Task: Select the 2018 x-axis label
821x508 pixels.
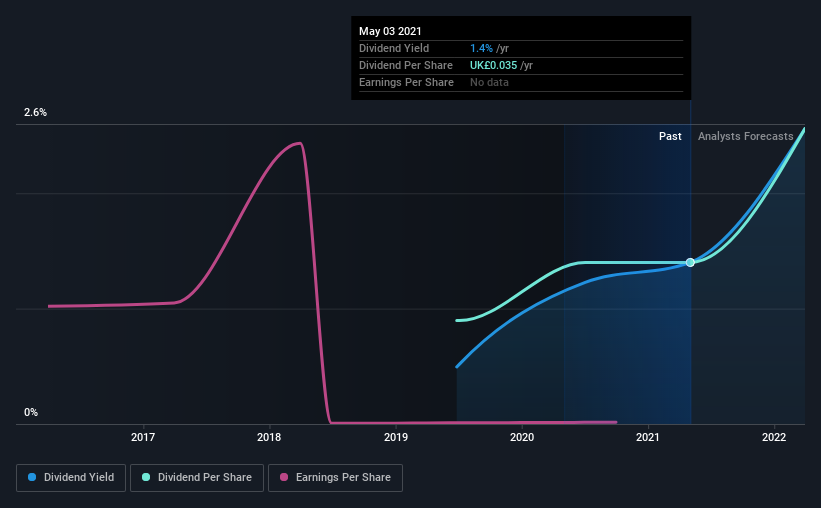Action: tap(269, 437)
